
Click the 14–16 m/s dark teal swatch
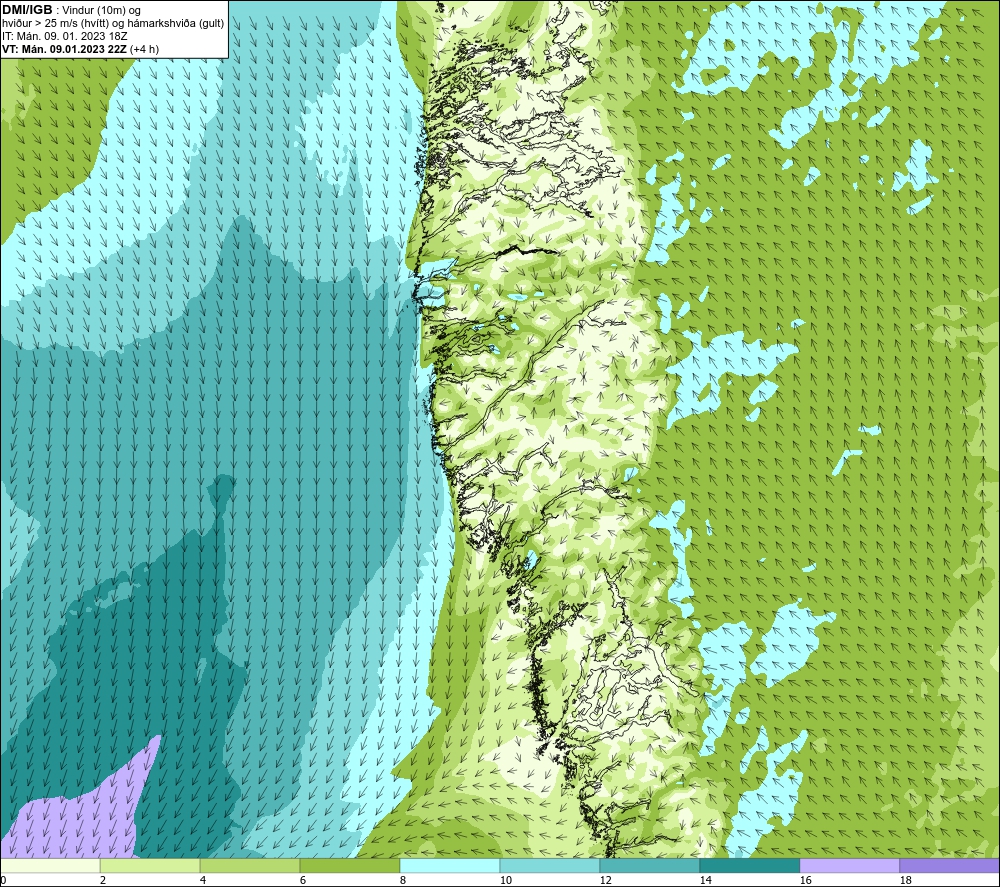[749, 865]
